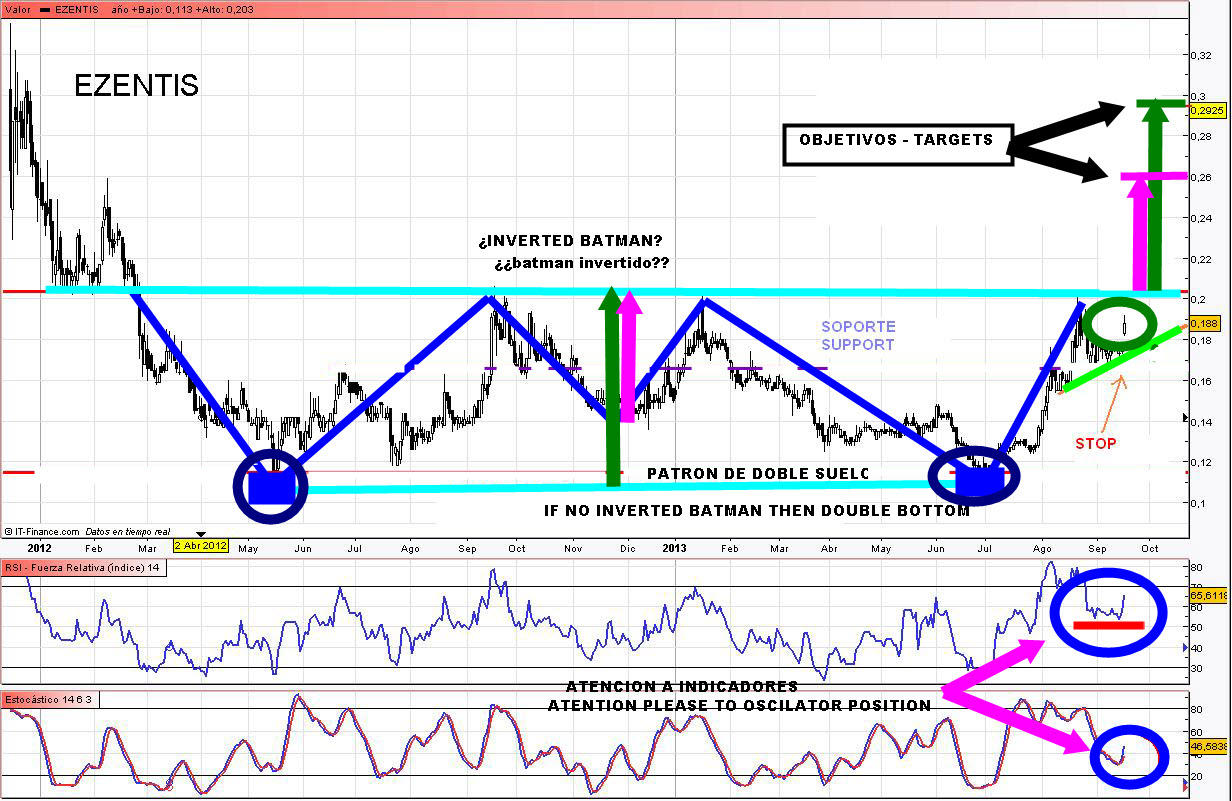Click the blue triangle on the RSI scale

tap(1186, 648)
